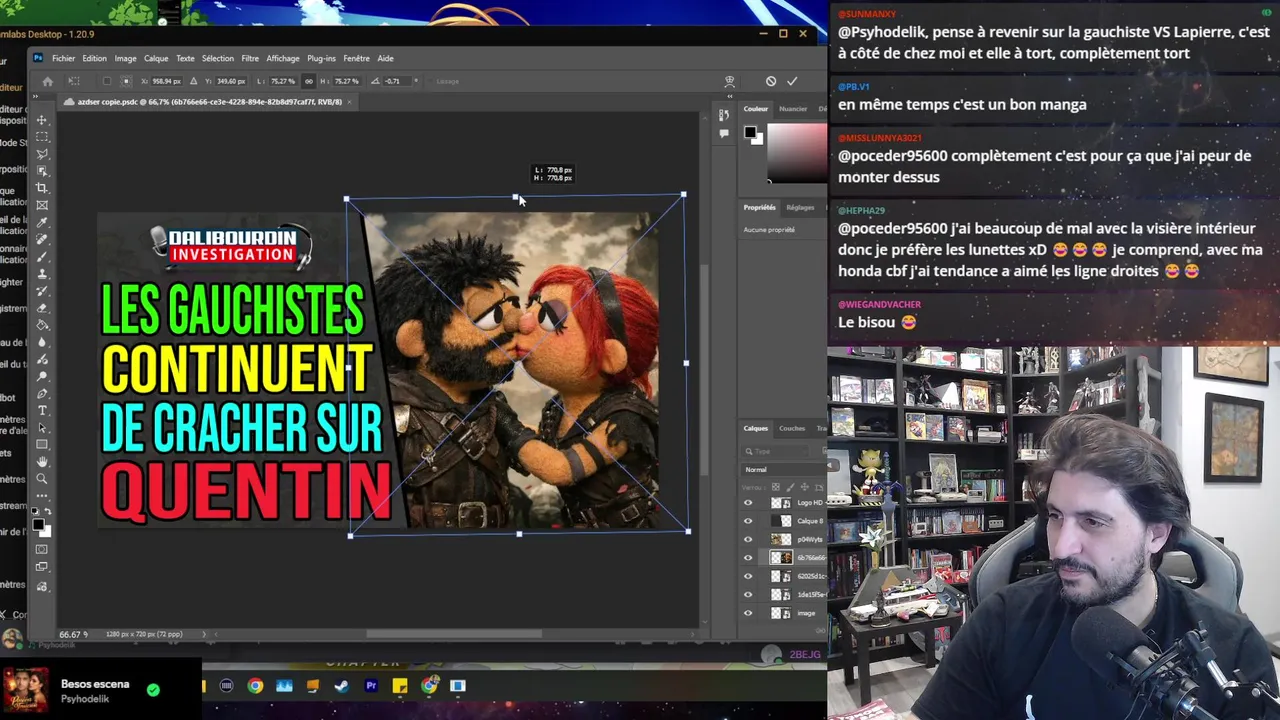Viewport: 1280px width, 720px height.
Task: Commit the transform with the checkmark
Action: click(x=792, y=81)
